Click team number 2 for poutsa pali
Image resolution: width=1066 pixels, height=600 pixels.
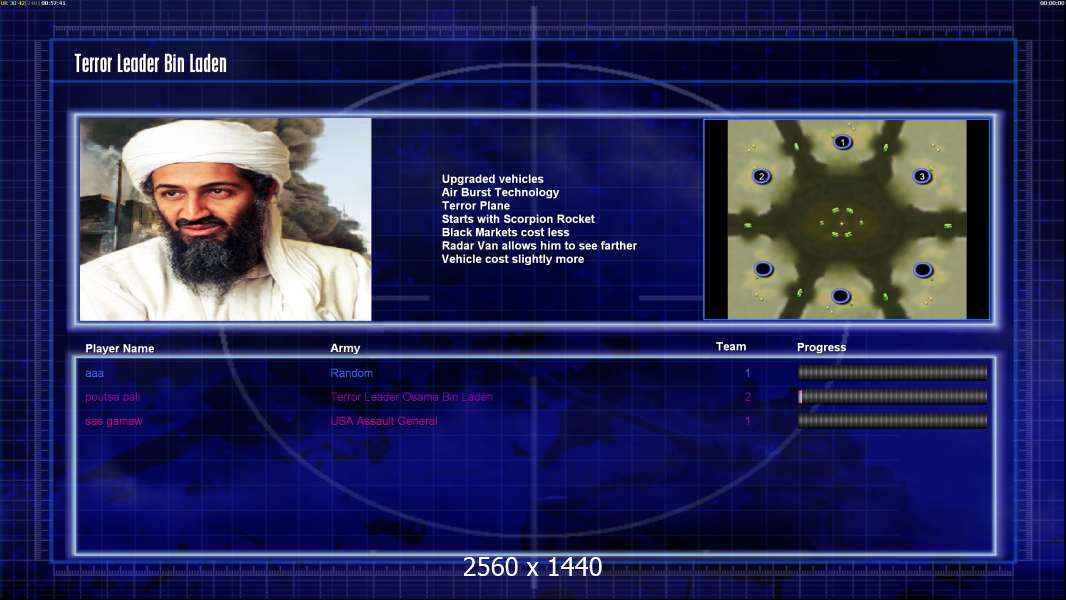pyautogui.click(x=747, y=397)
